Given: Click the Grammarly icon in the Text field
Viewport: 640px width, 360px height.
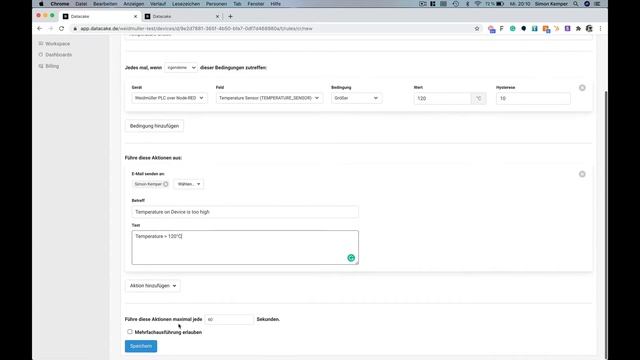Looking at the screenshot, I should (351, 258).
